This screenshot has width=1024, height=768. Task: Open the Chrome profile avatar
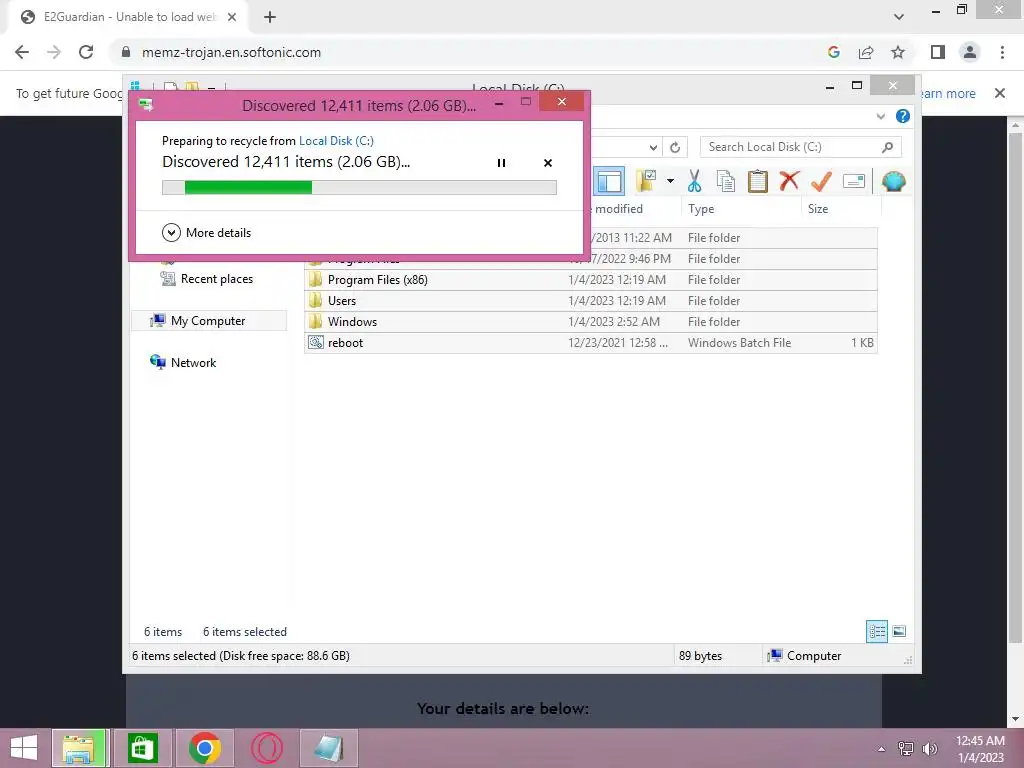click(x=970, y=52)
